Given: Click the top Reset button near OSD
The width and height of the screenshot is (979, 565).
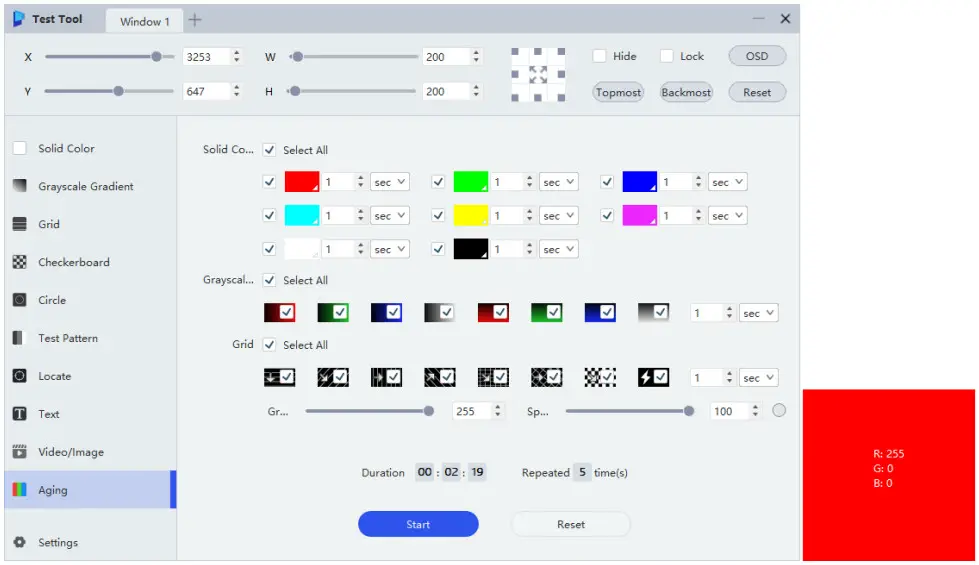Looking at the screenshot, I should click(x=757, y=92).
